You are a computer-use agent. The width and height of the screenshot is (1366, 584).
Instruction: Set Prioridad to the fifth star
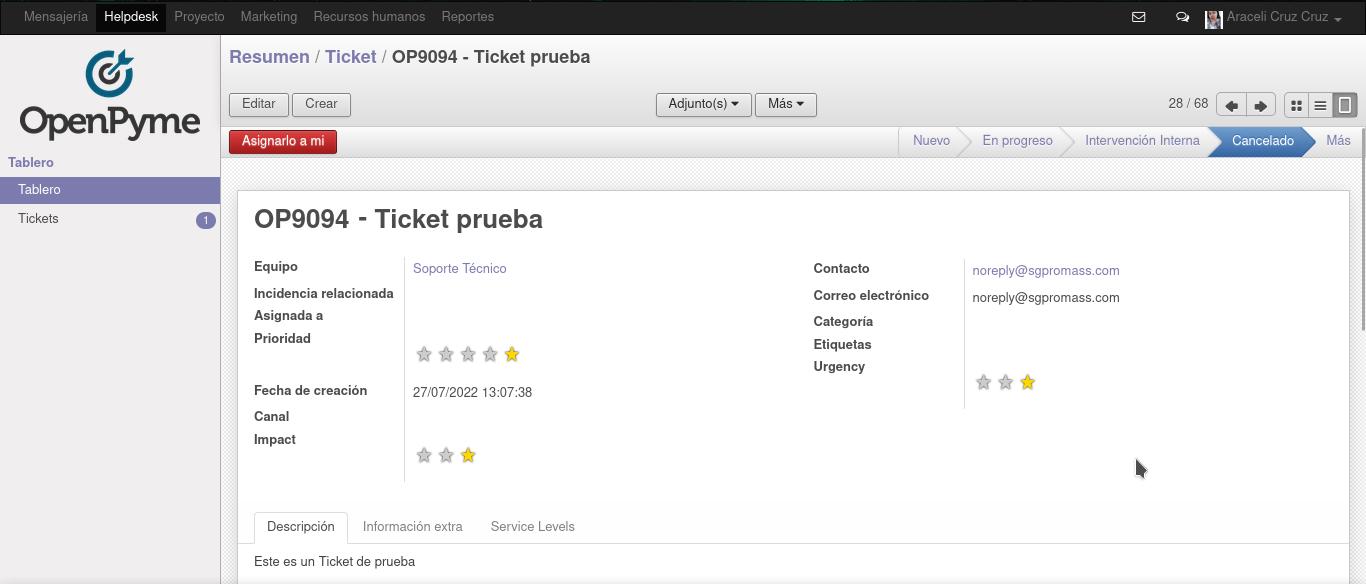[x=512, y=354]
